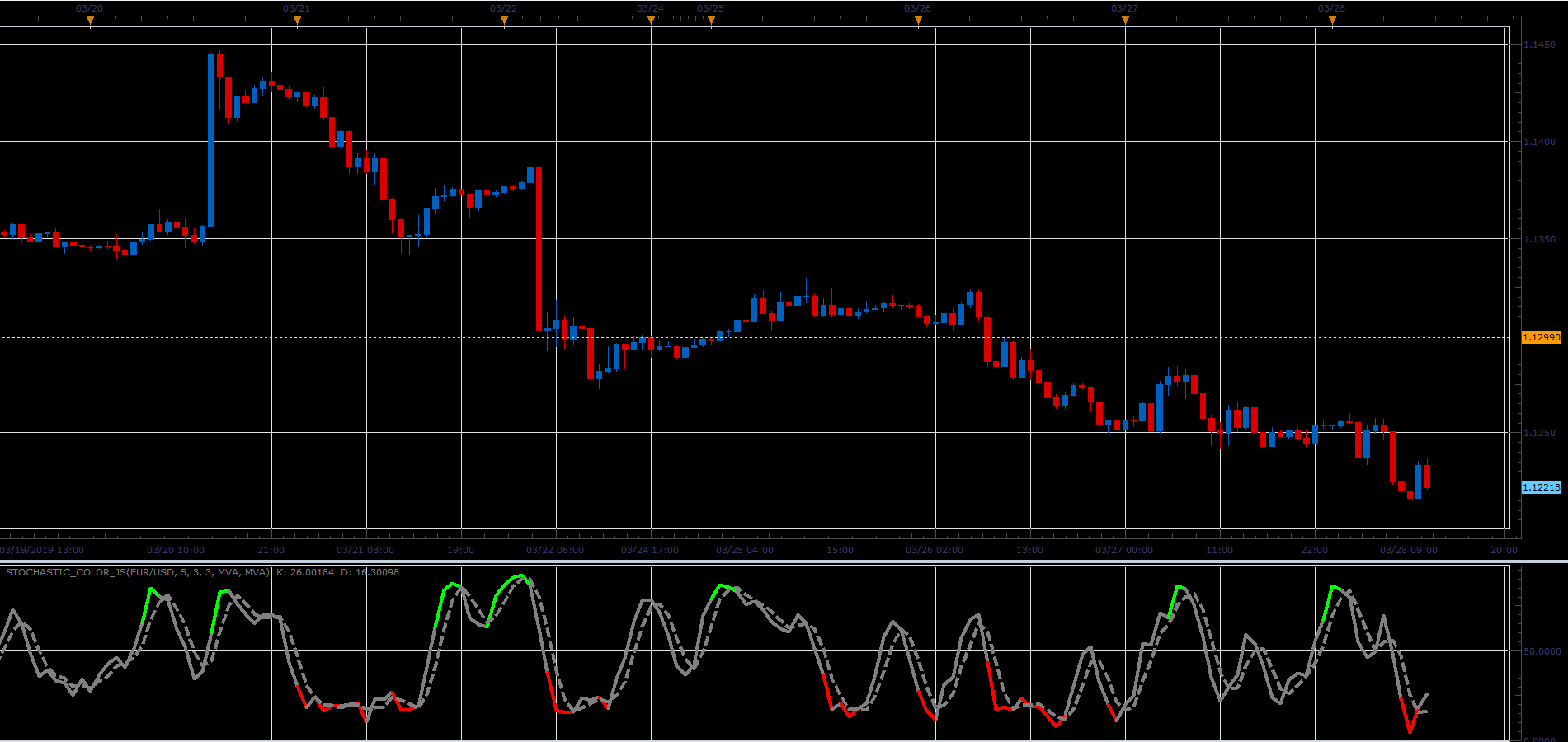
Task: Click the 1.1450 price axis value
Action: (1539, 45)
